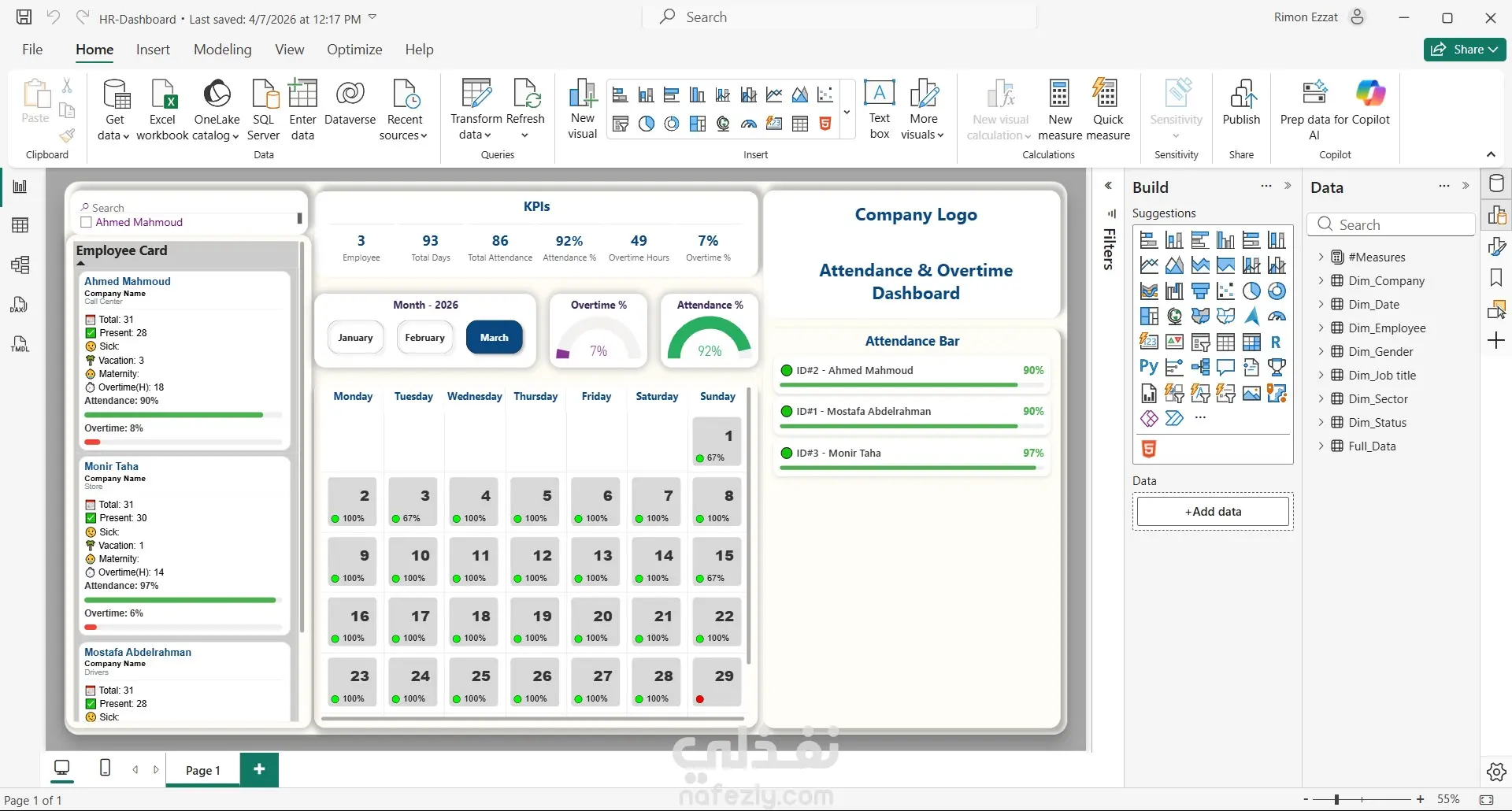Select Power Apps visual in Build pane

1149,418
